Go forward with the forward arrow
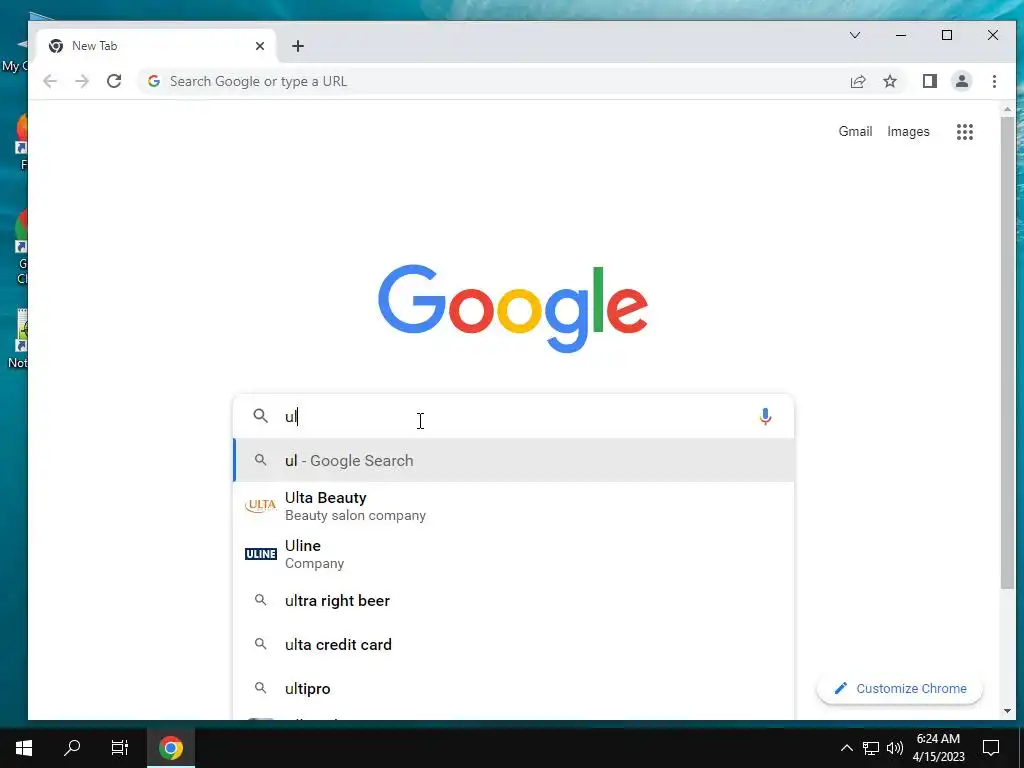The image size is (1024, 768). point(82,81)
